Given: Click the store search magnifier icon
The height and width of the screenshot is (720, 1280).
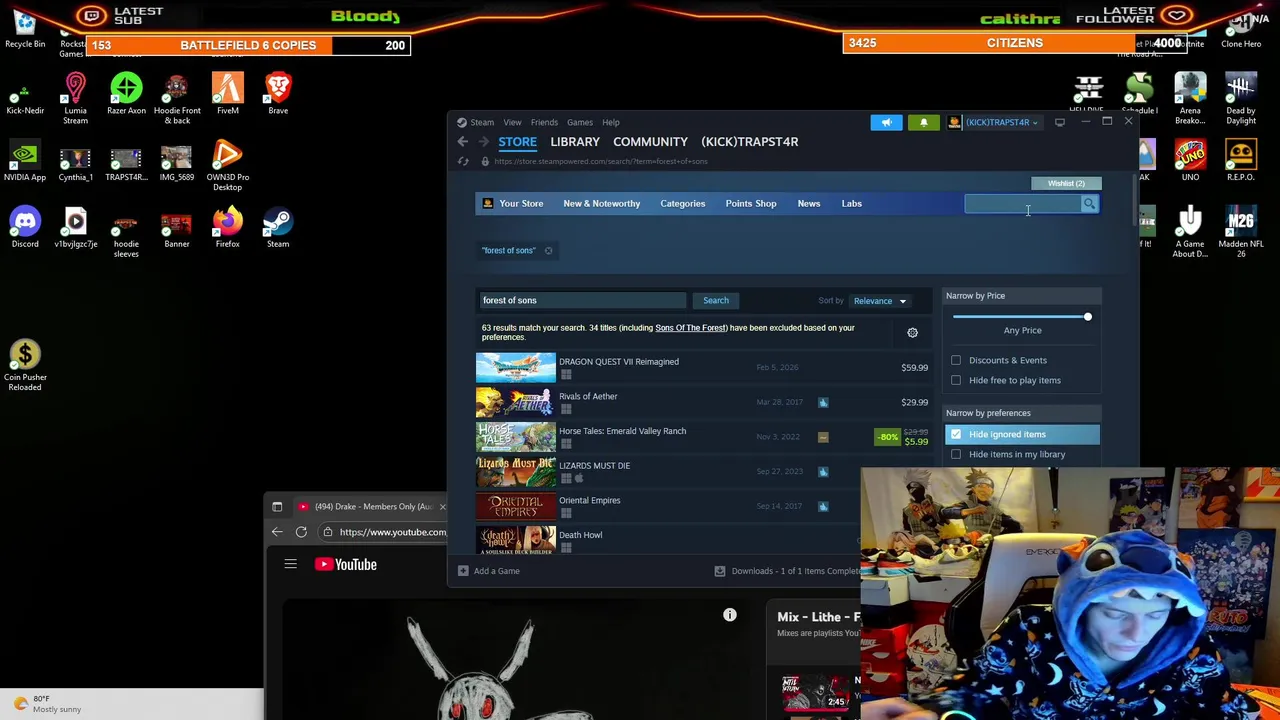Looking at the screenshot, I should point(1089,204).
